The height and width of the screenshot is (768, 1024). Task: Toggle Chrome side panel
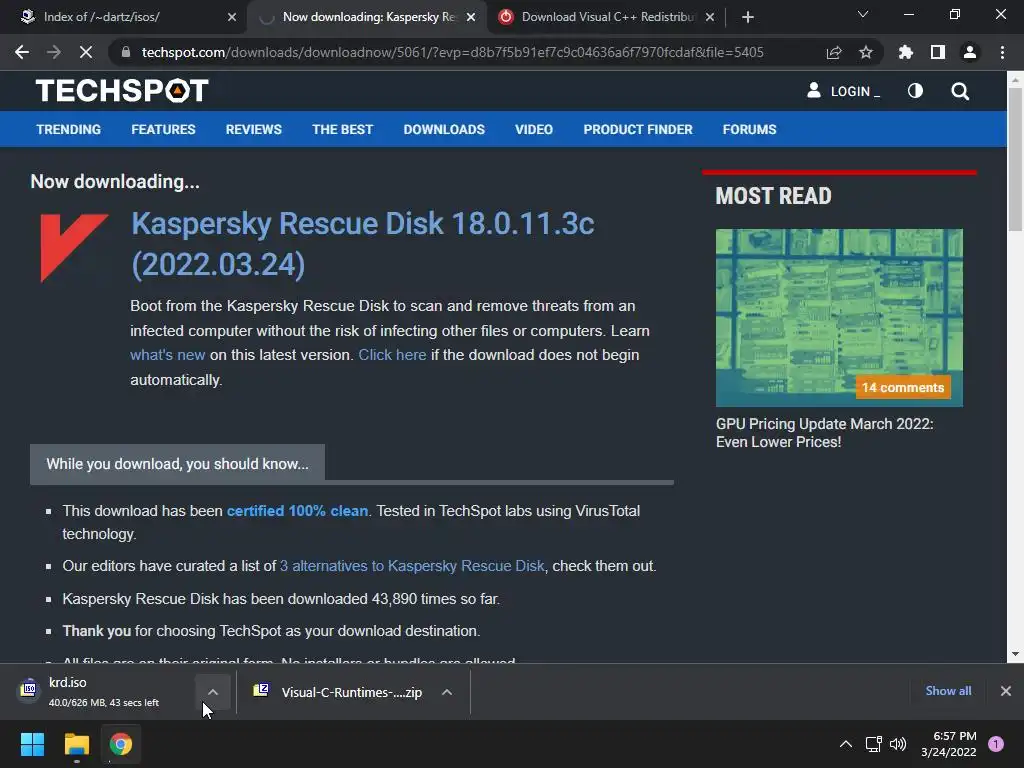point(938,52)
